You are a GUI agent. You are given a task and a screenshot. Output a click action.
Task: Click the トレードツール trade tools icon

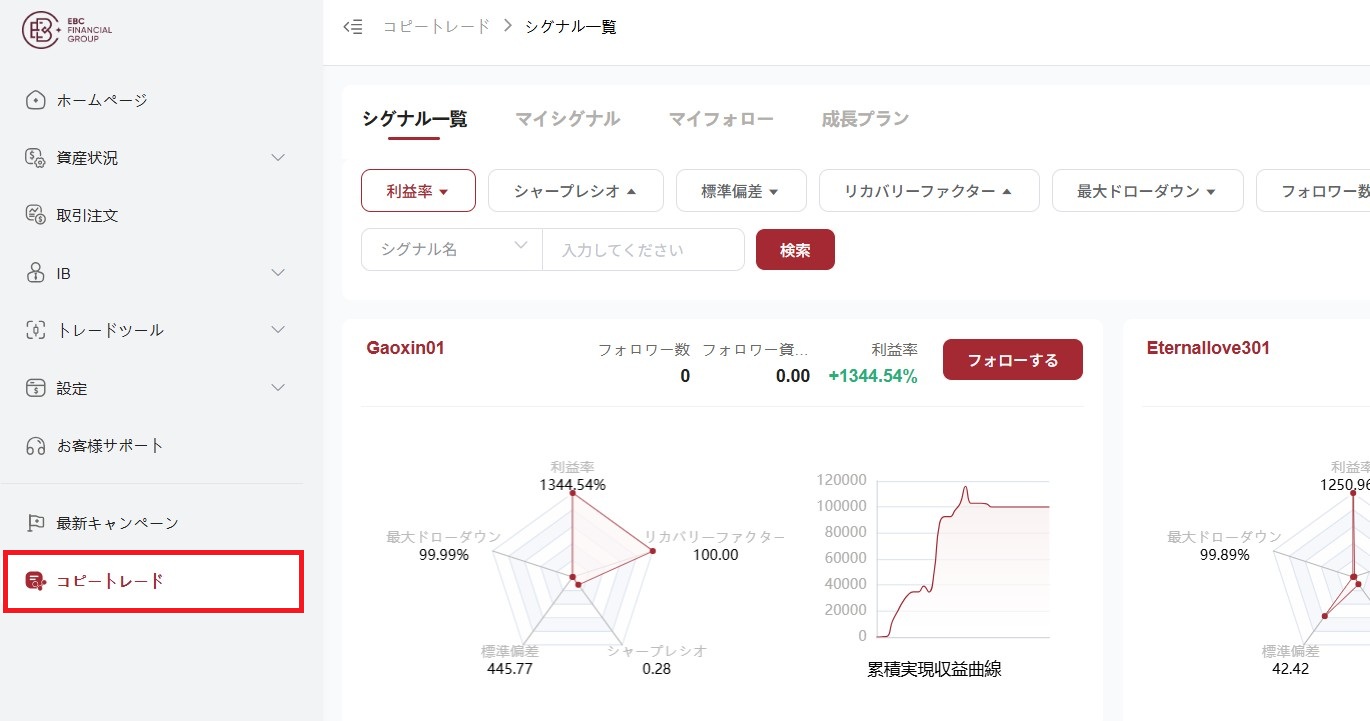[36, 330]
